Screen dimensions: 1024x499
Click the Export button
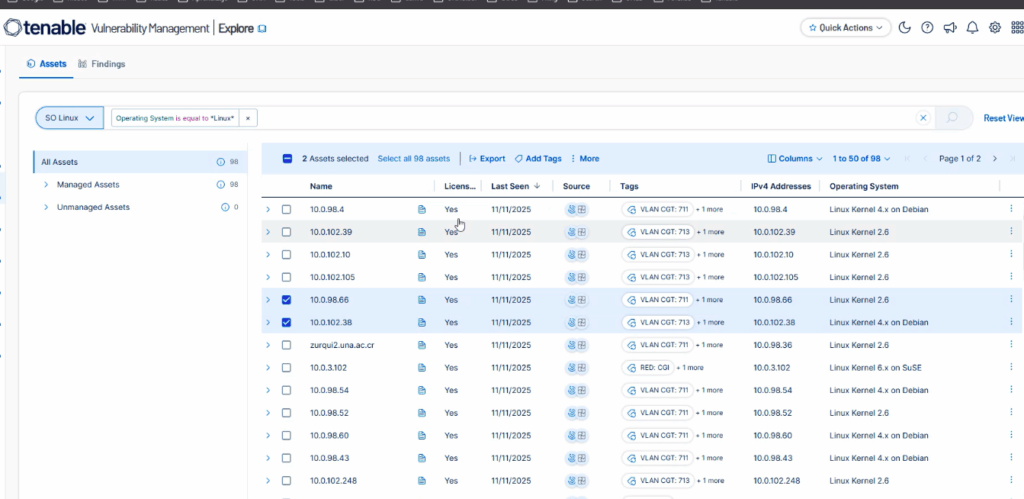click(487, 159)
